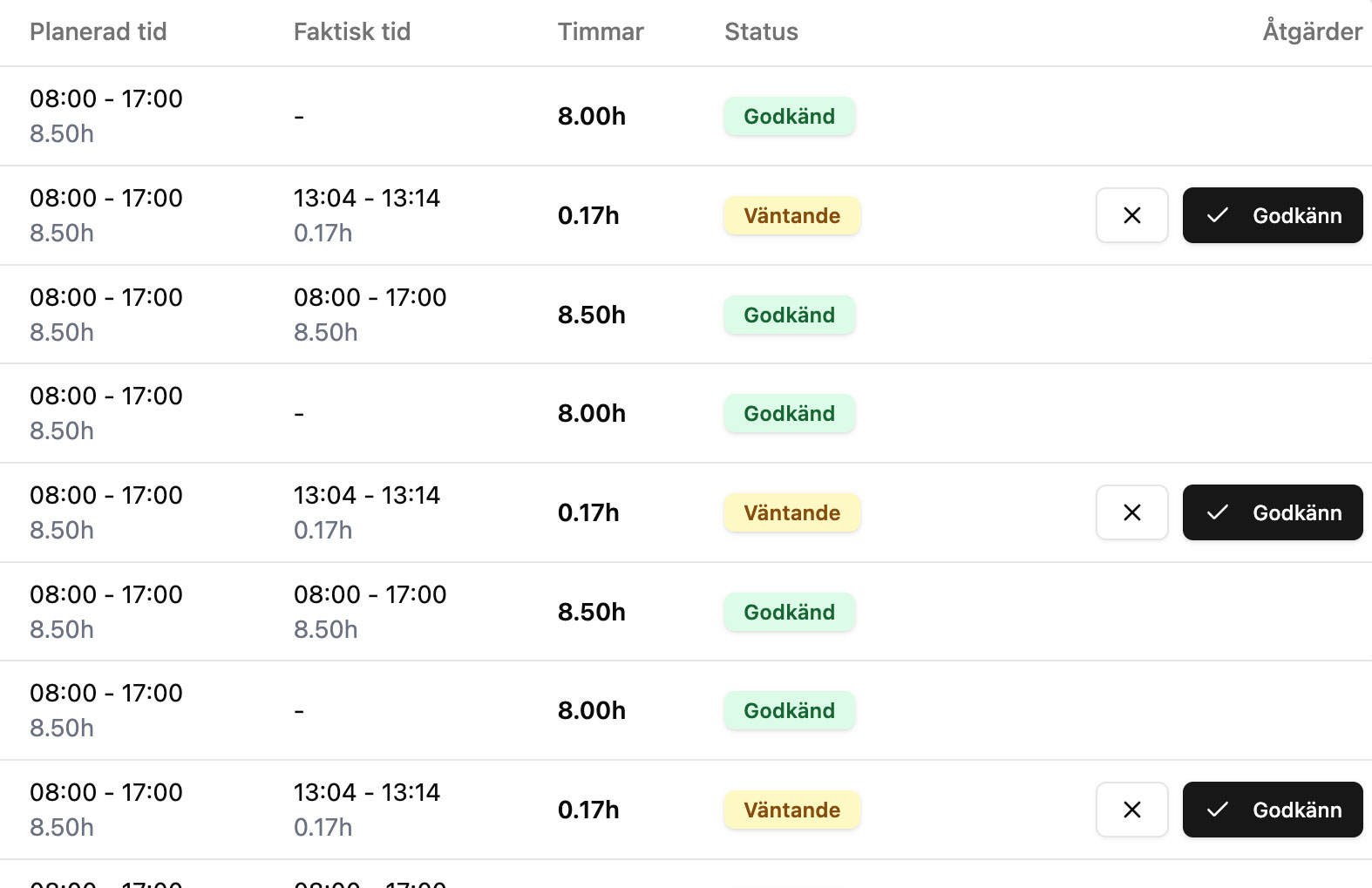This screenshot has height=888, width=1372.
Task: Click the third Väntande status badge
Action: [x=792, y=810]
